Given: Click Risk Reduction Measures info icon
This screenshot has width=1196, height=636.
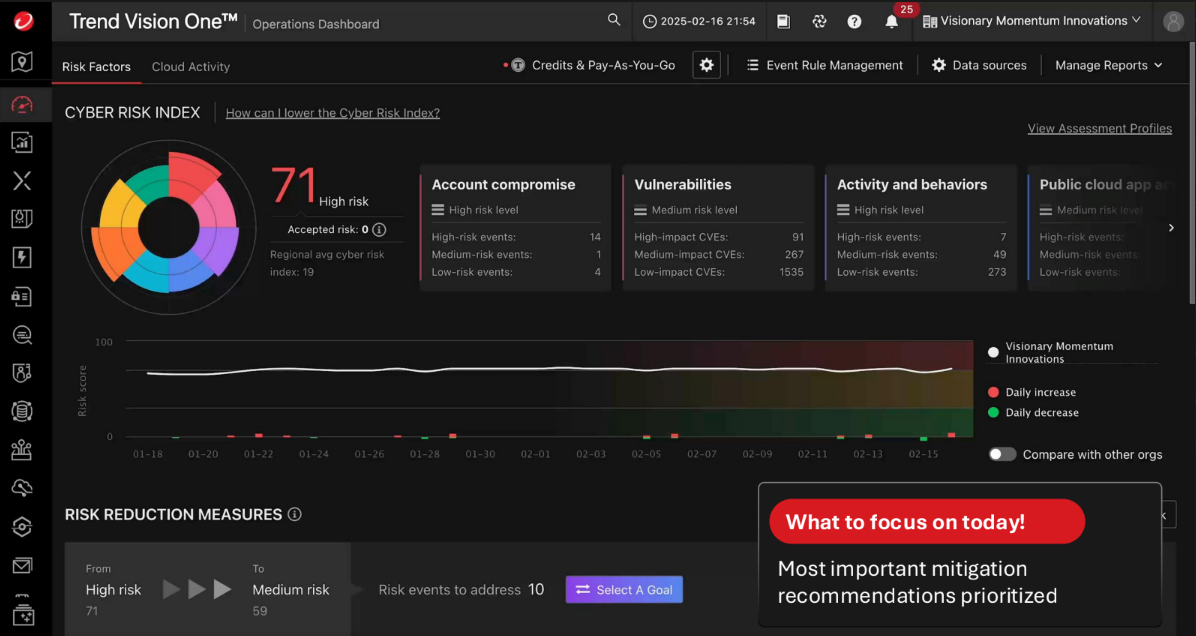Looking at the screenshot, I should (x=294, y=515).
